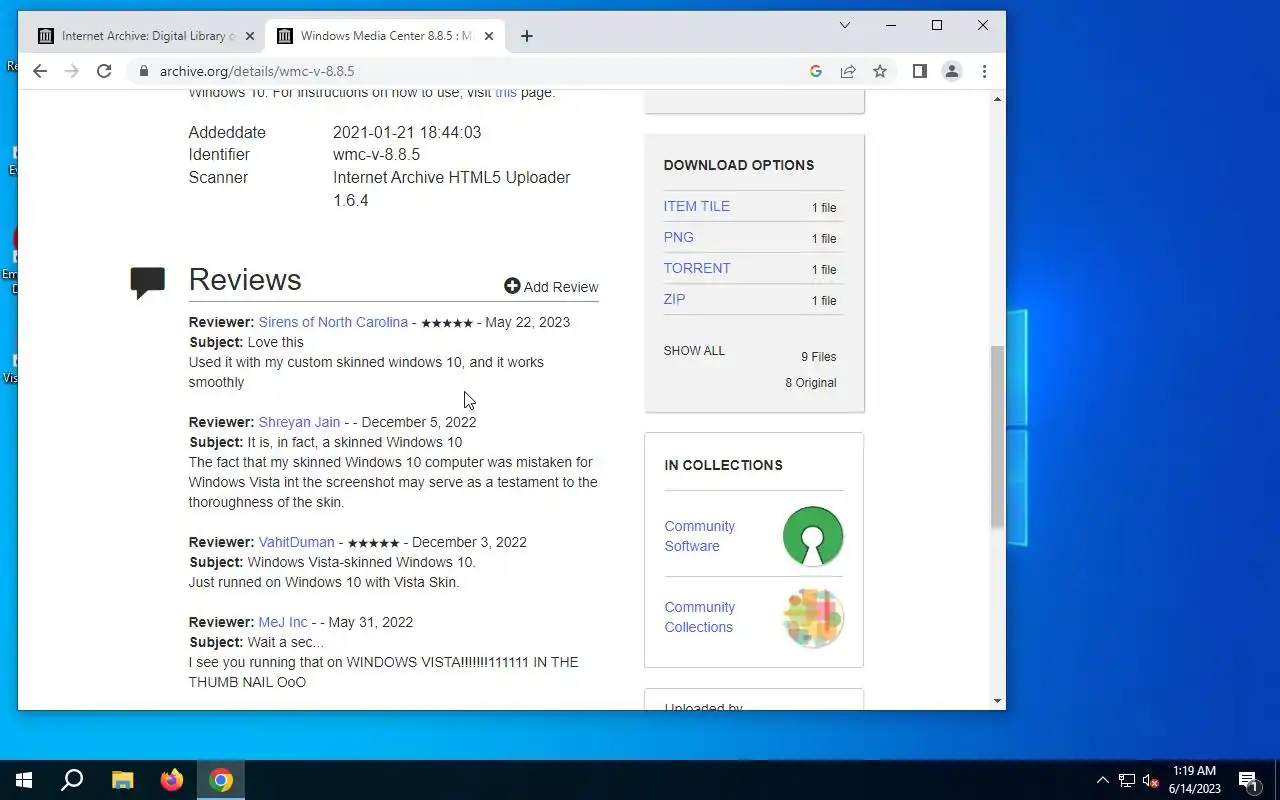Open the Windows Start menu
This screenshot has width=1280, height=800.
(24, 780)
